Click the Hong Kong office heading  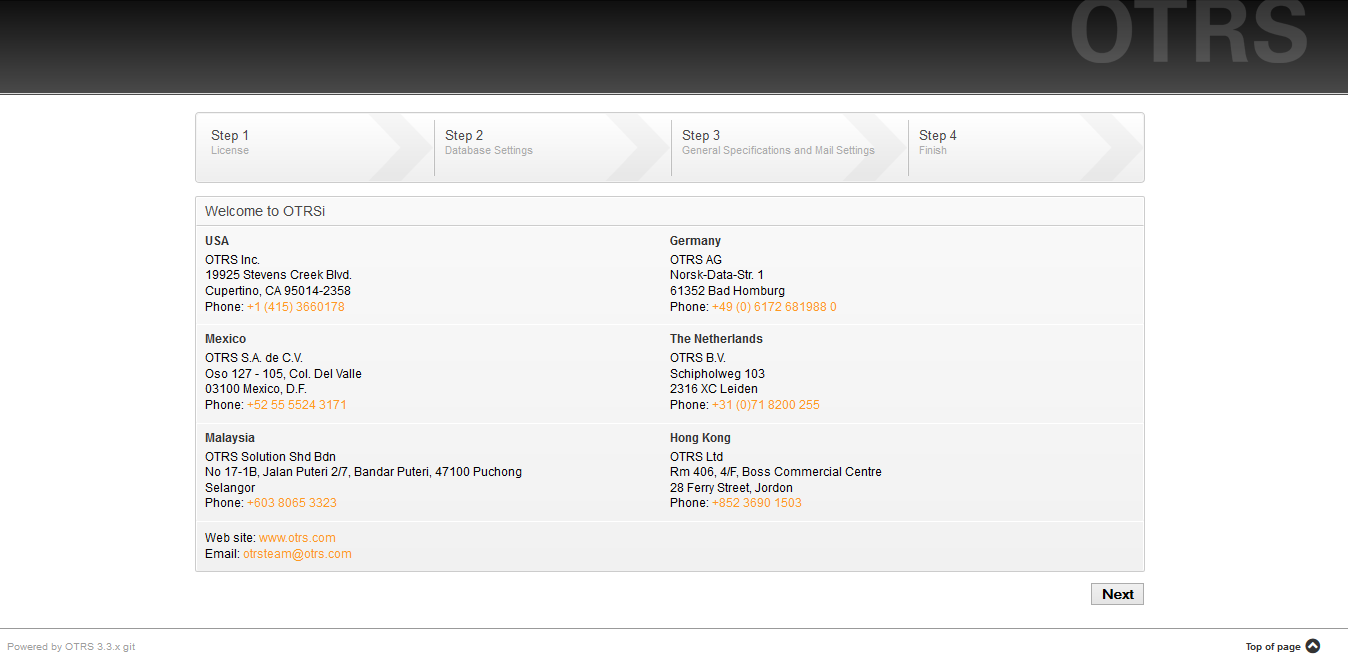[700, 438]
